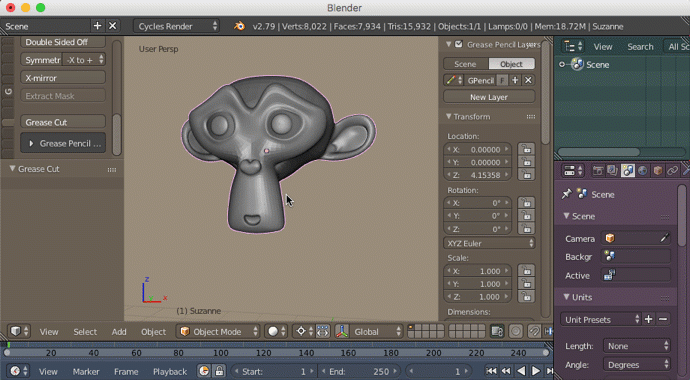The width and height of the screenshot is (690, 380).
Task: Open the Angle Degrees dropdown
Action: (637, 365)
